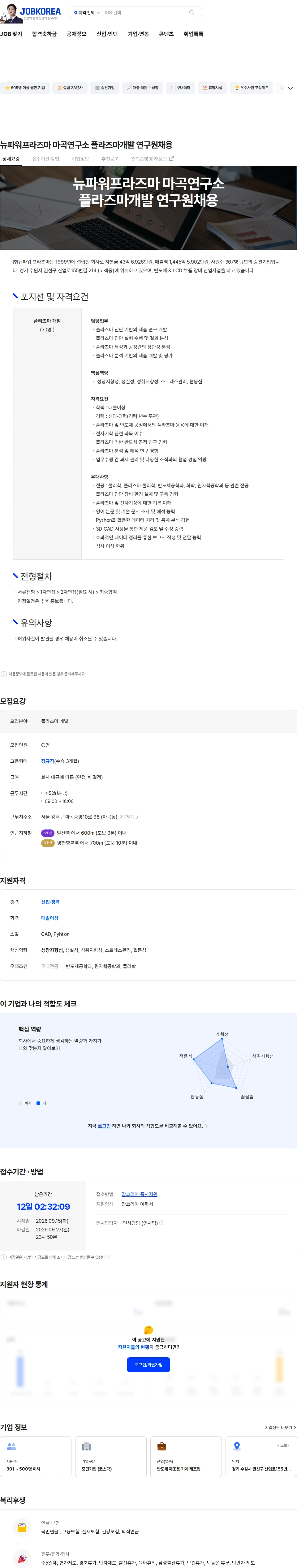Open the 지도보기 link by work address
Image resolution: width=297 pixels, height=1568 pixels.
click(129, 817)
